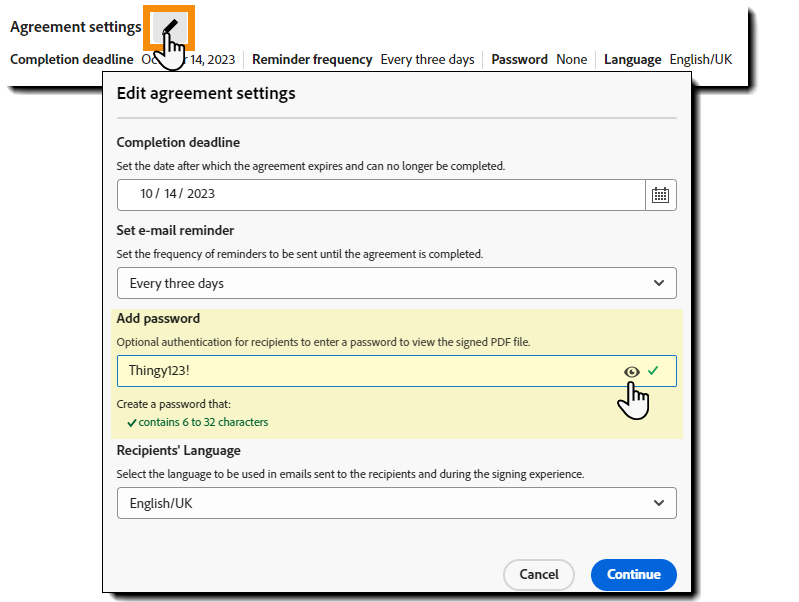Select the year segment '2023' in deadline
This screenshot has width=799, height=602.
pos(201,194)
